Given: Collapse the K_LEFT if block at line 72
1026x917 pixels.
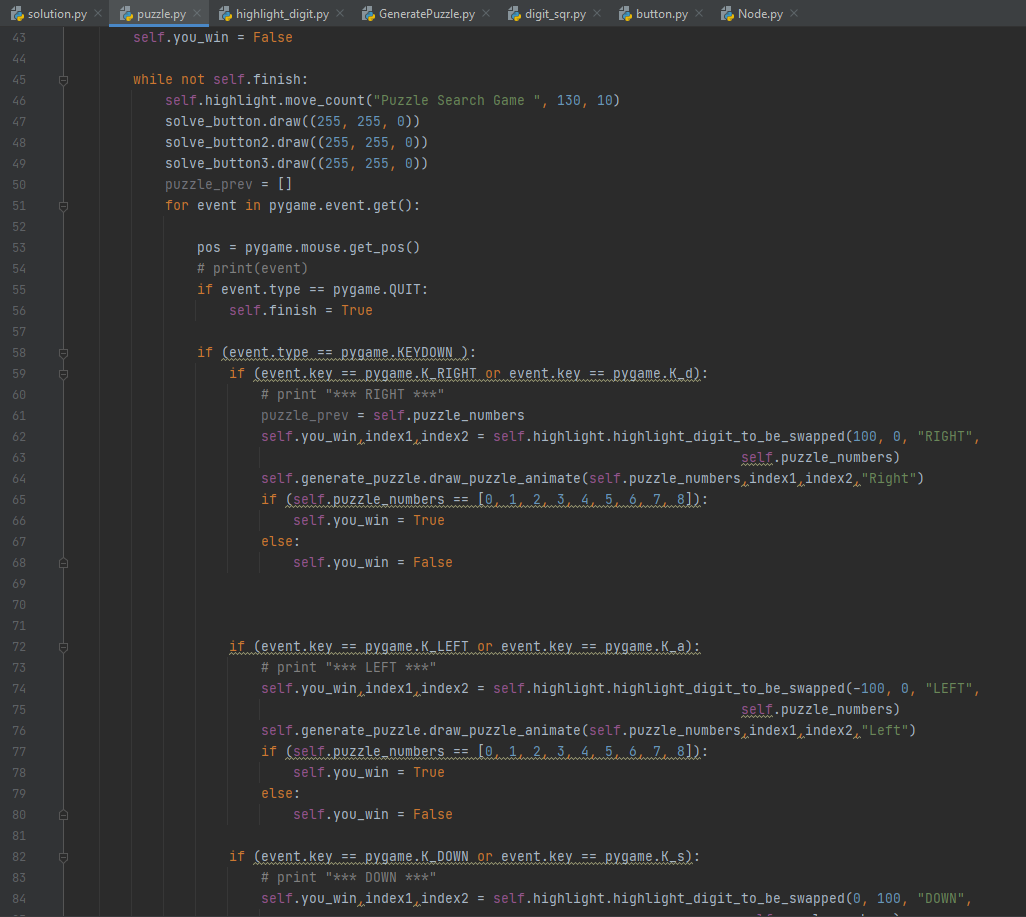Looking at the screenshot, I should click(63, 646).
